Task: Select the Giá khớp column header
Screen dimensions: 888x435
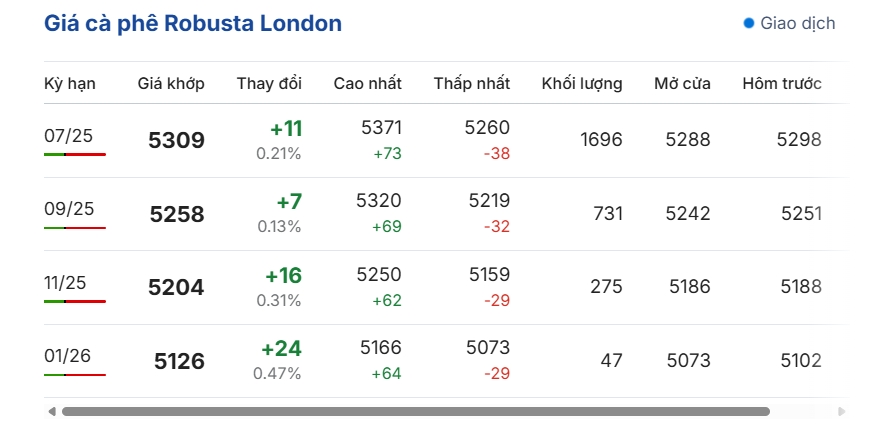Action: click(x=171, y=84)
